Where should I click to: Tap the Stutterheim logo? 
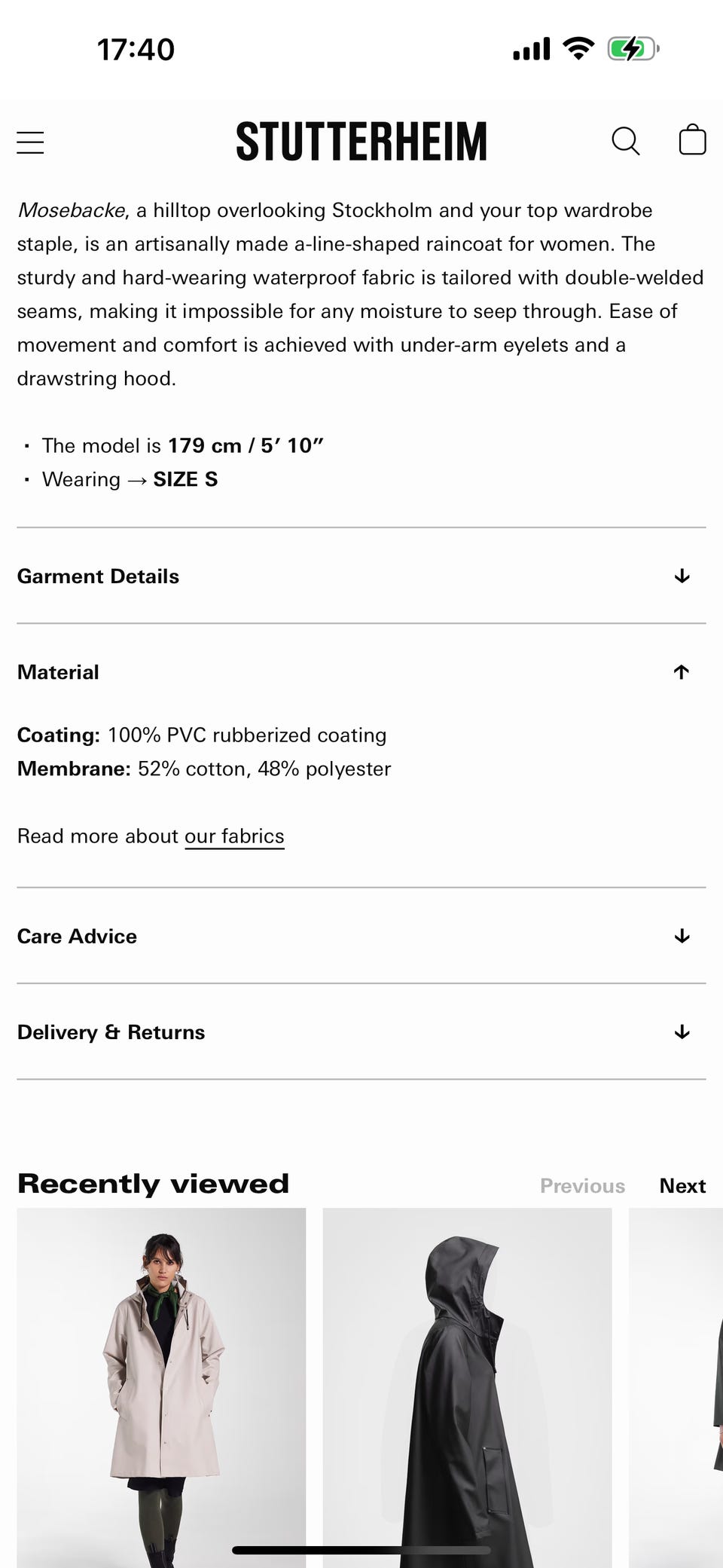(x=361, y=142)
